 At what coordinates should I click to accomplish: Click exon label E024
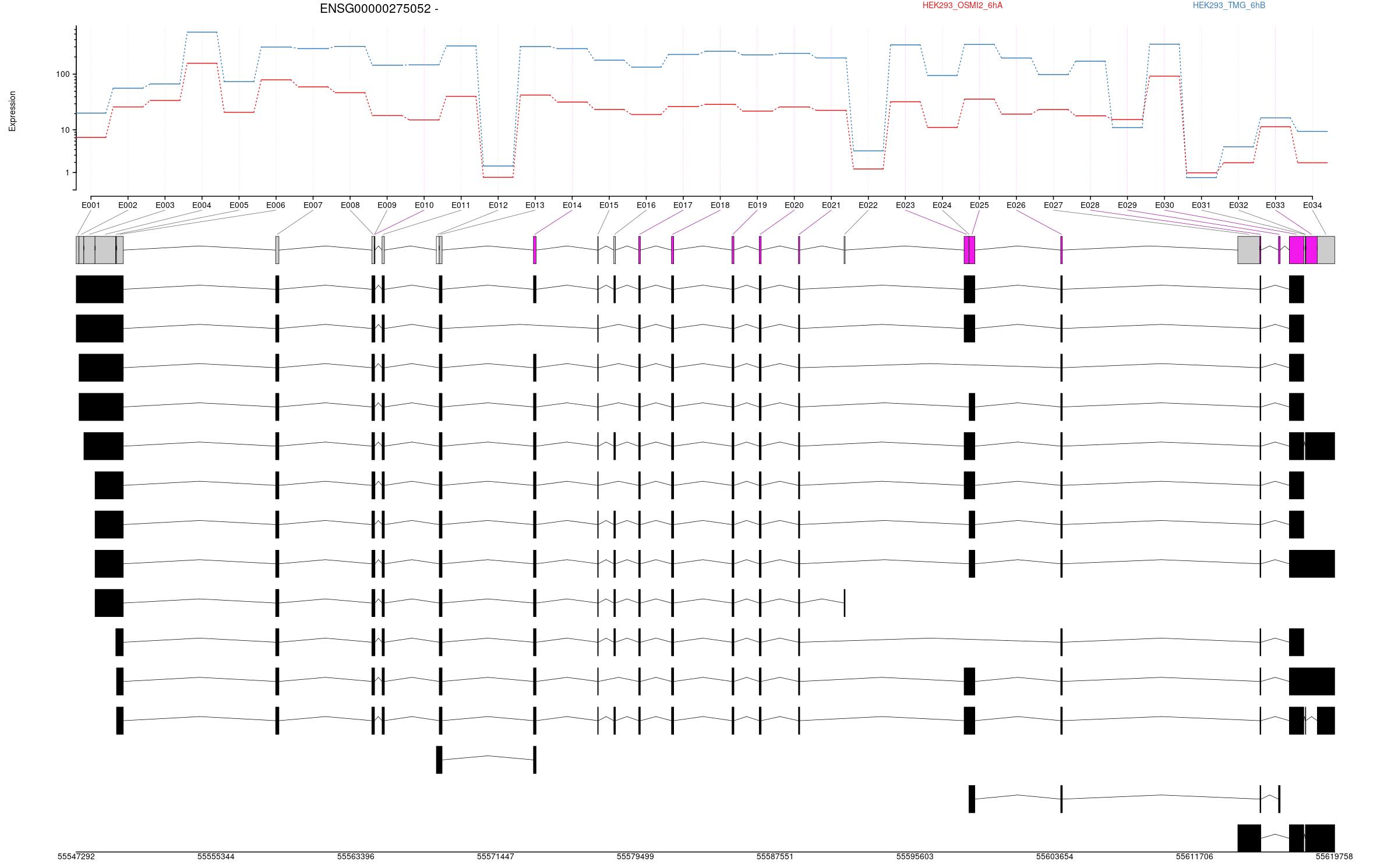[x=942, y=205]
